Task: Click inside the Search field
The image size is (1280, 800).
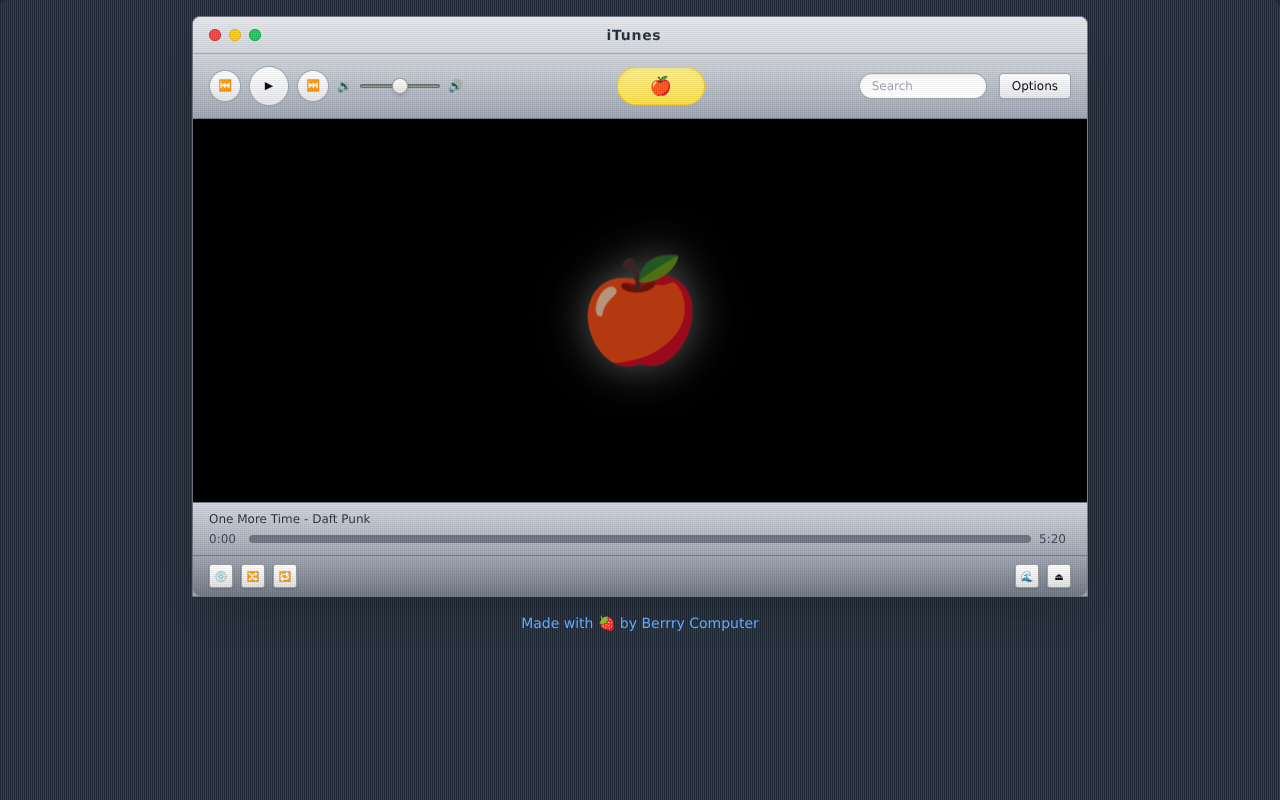Action: [922, 85]
